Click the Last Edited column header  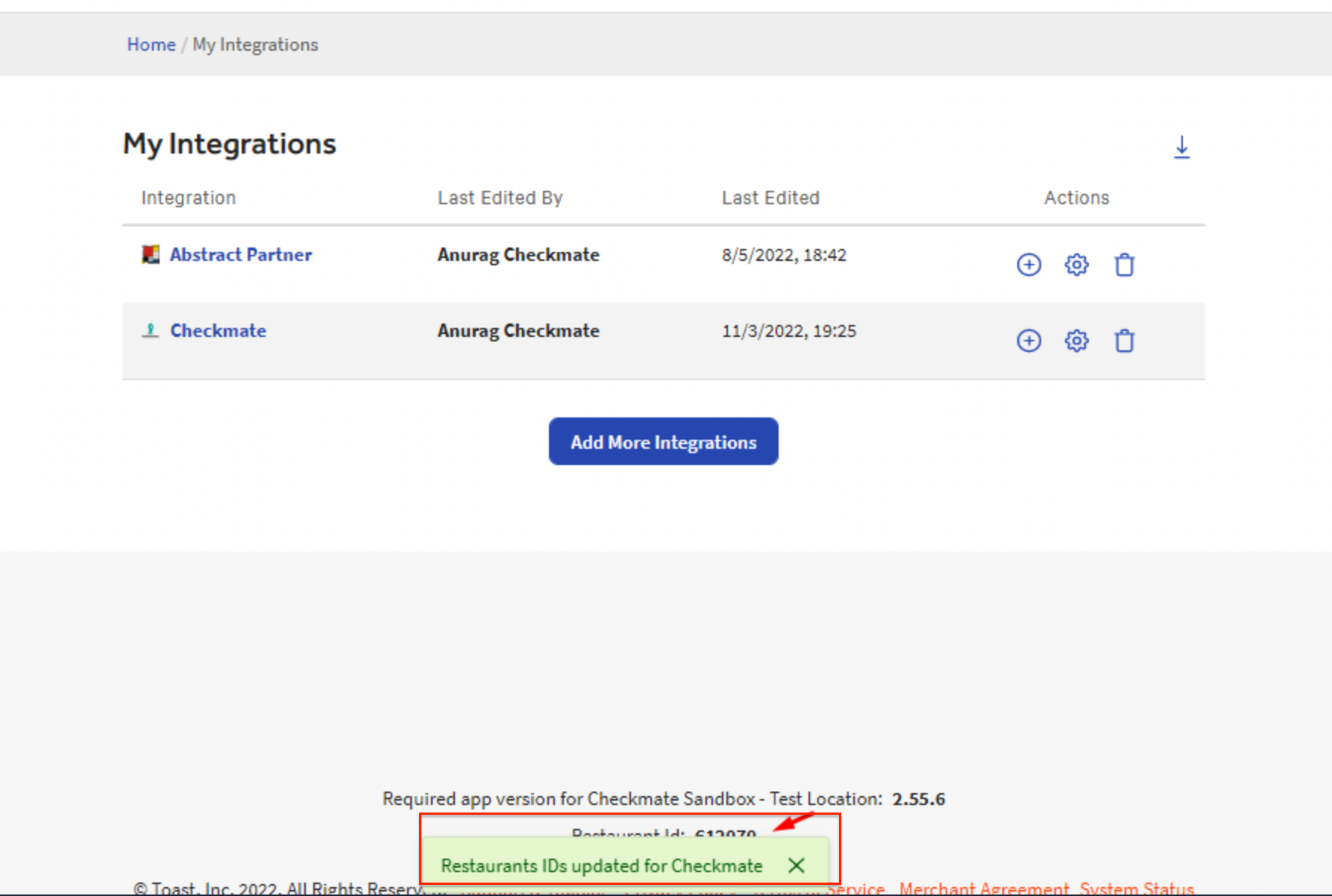pos(770,198)
